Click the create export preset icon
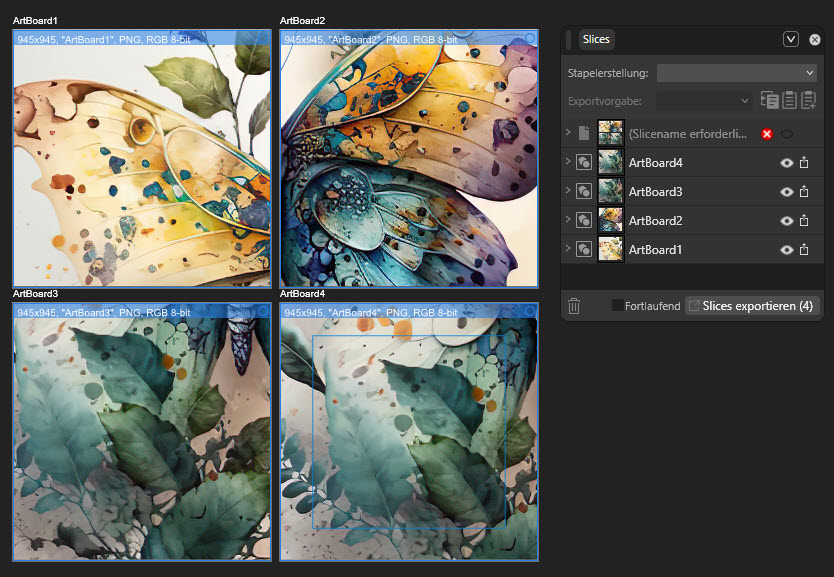This screenshot has height=577, width=834. [x=808, y=100]
